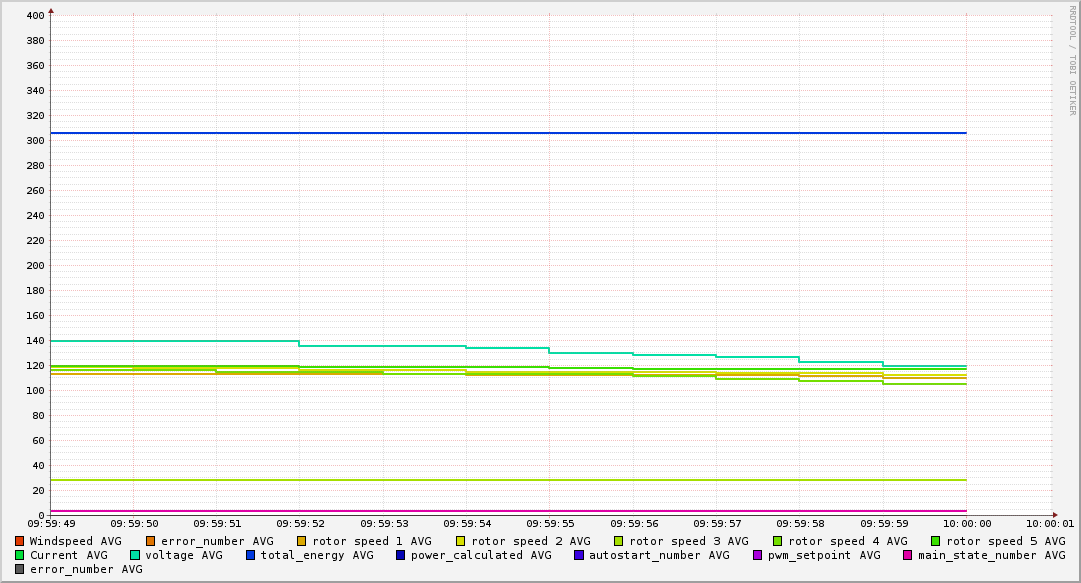Click the 09:59:55 time axis label
Viewport: 1081px width, 583px height.
point(548,523)
